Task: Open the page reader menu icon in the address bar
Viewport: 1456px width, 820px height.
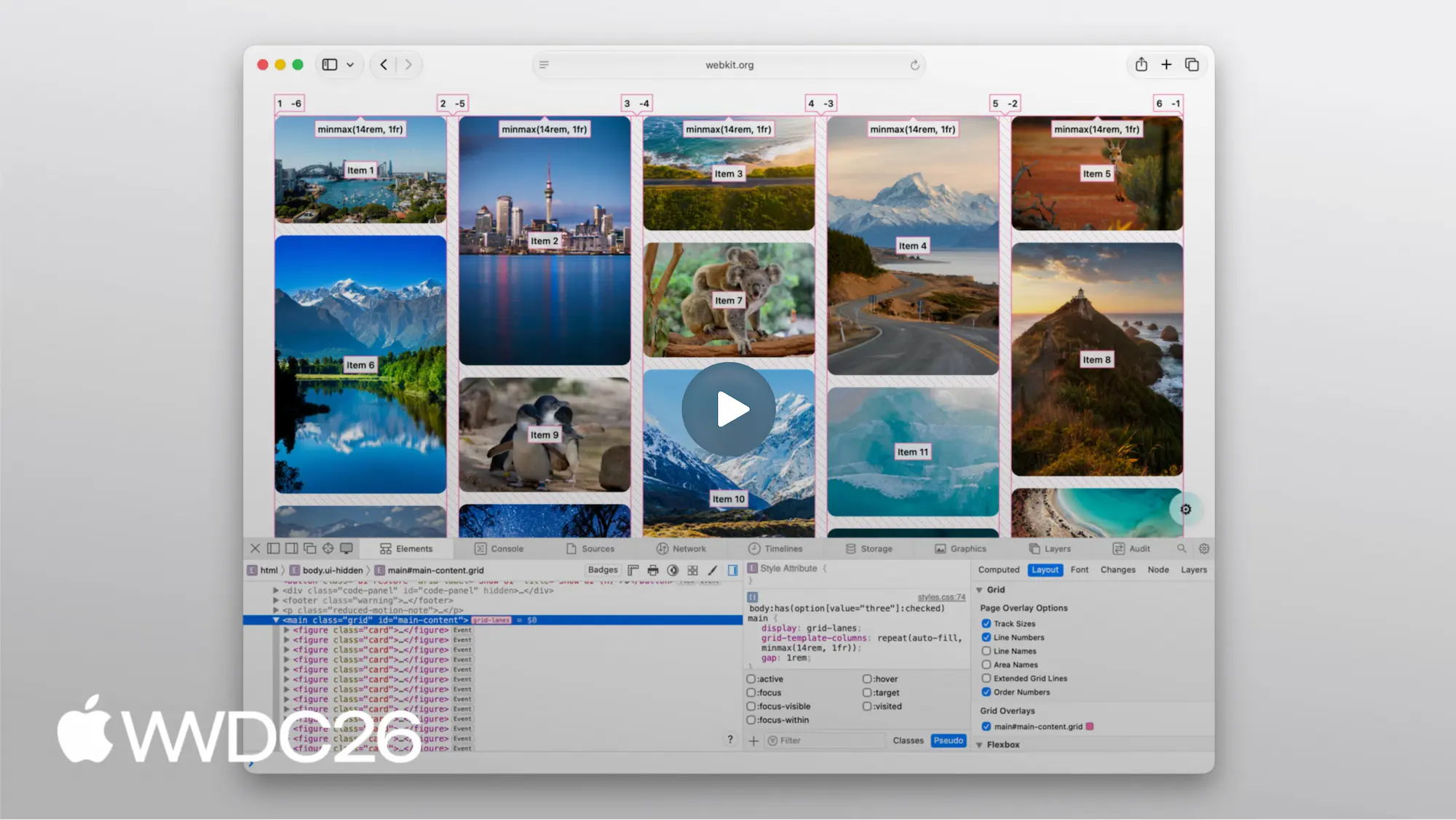Action: tap(544, 65)
